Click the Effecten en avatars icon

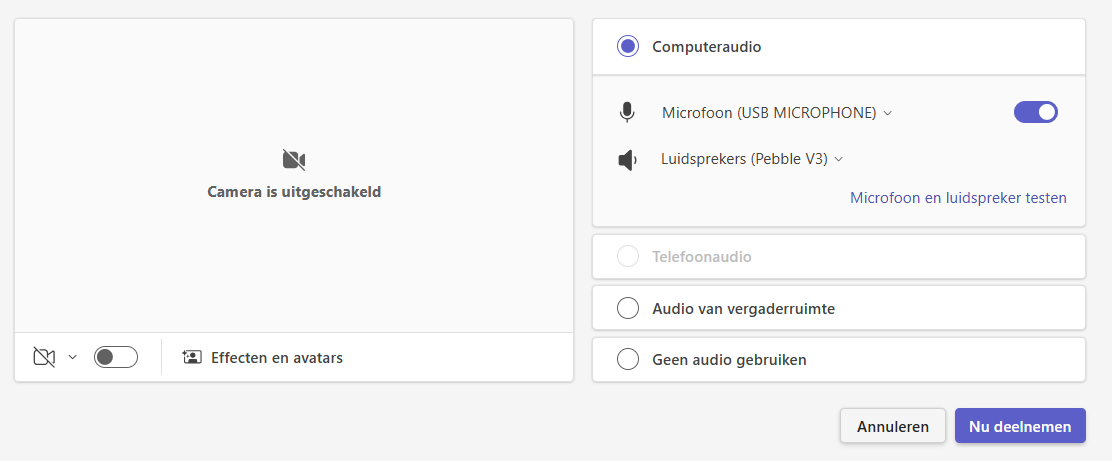[191, 357]
